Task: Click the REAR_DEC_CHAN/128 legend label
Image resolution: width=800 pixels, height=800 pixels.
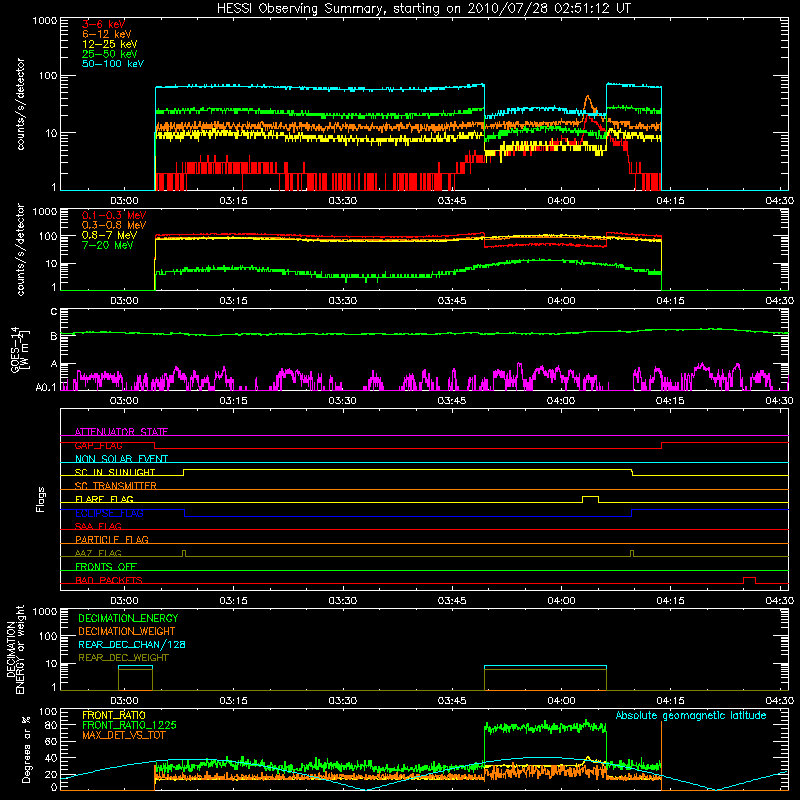Action: pyautogui.click(x=132, y=644)
